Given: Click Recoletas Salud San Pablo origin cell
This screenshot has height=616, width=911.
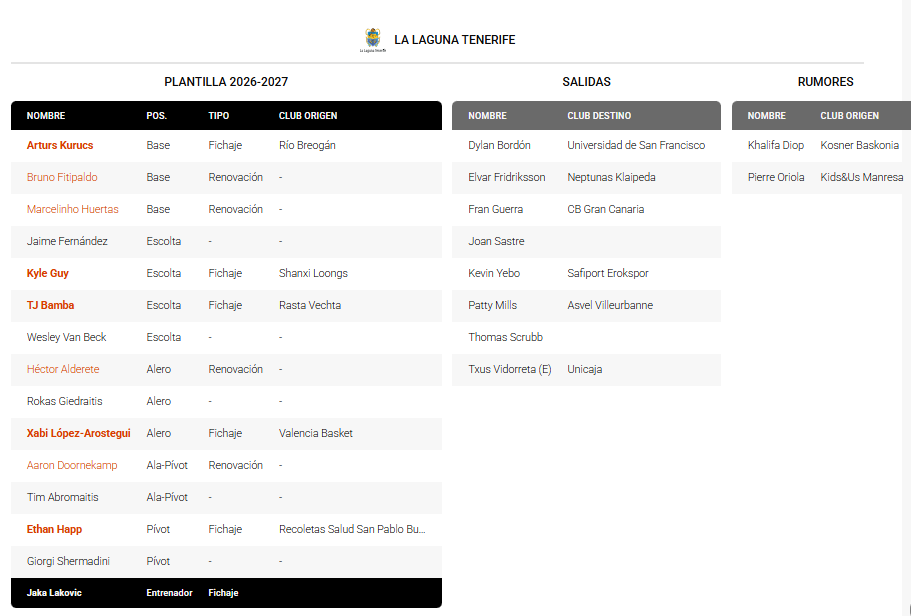Looking at the screenshot, I should [x=352, y=529].
